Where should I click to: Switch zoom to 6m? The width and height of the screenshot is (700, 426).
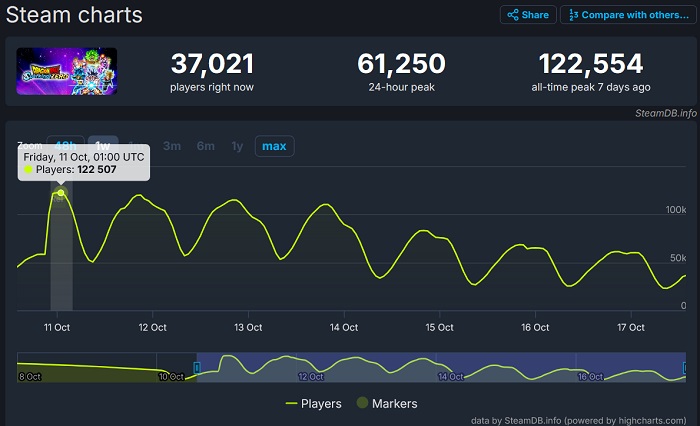pyautogui.click(x=206, y=146)
